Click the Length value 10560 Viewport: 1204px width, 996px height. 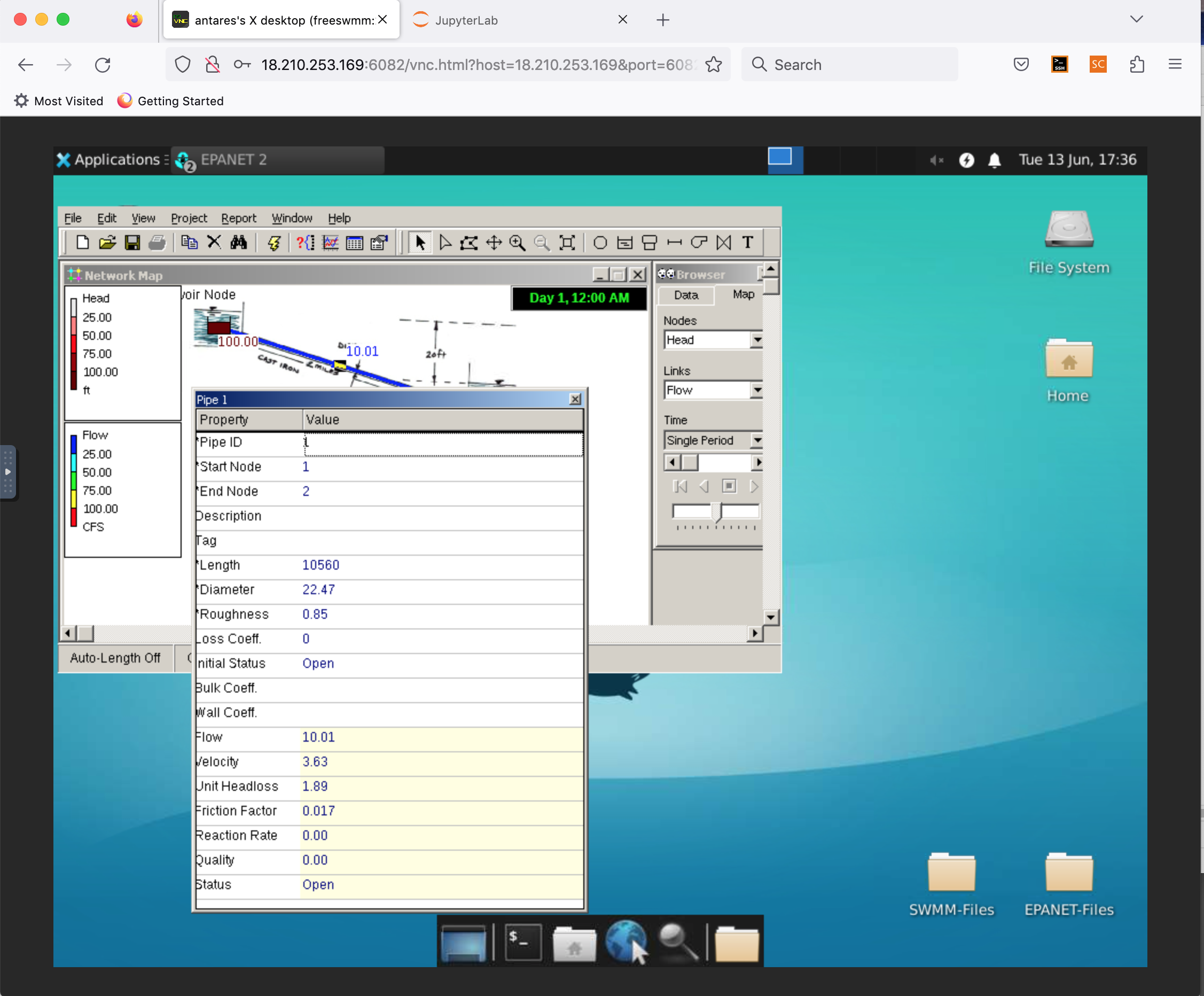pyautogui.click(x=321, y=565)
